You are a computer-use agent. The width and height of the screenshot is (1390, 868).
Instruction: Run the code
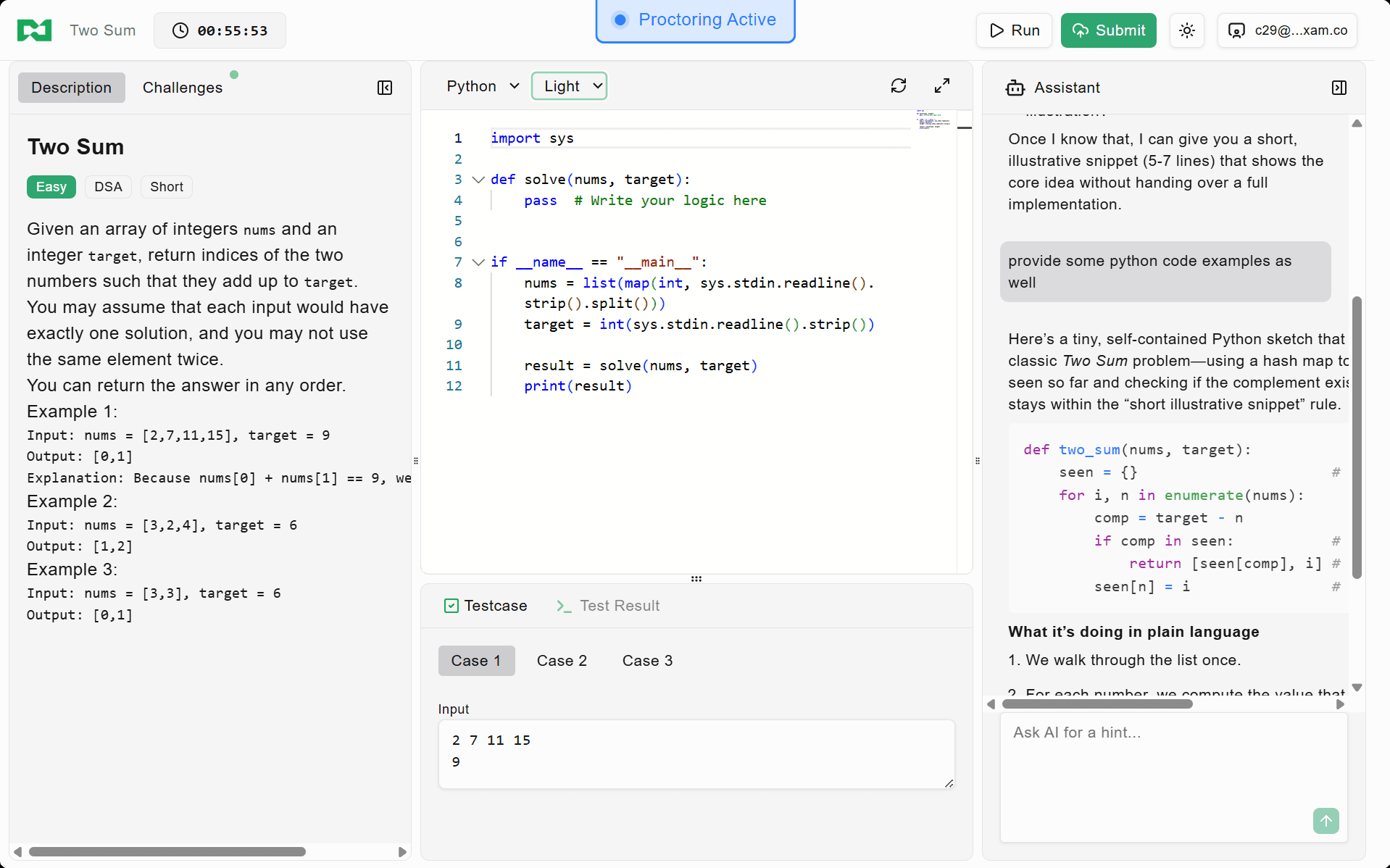pos(1014,30)
